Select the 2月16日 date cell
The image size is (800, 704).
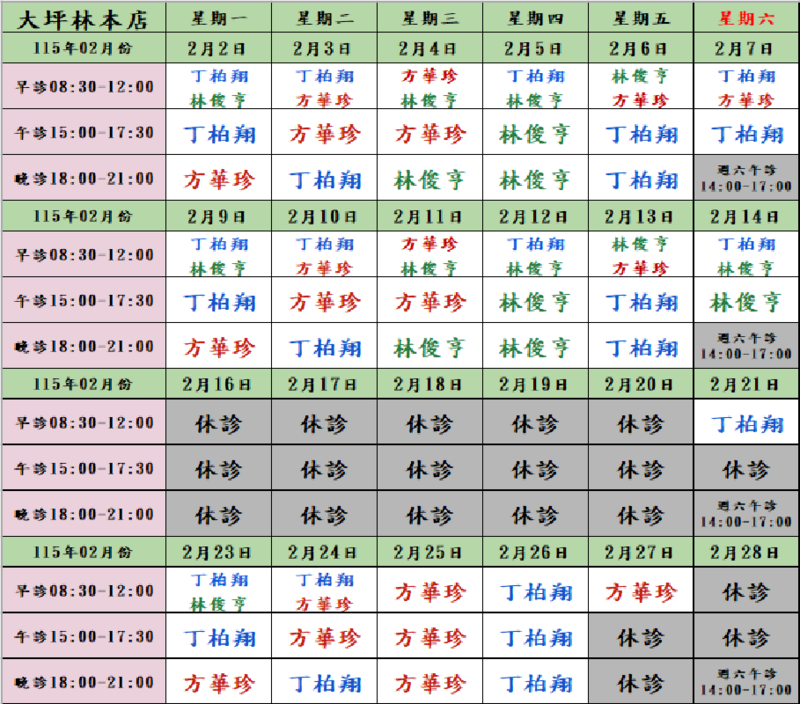(x=218, y=384)
